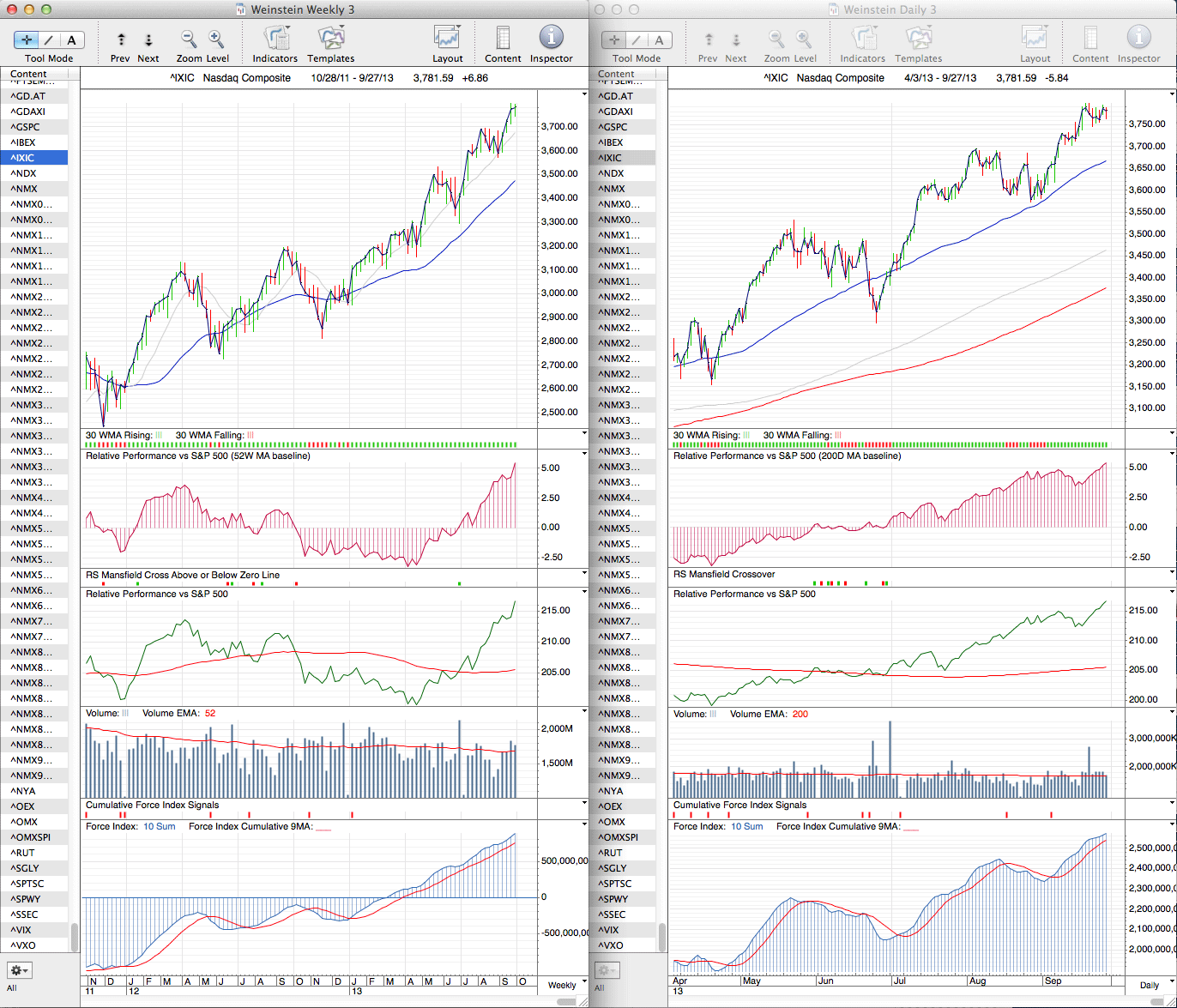Zoom out using the minus magnifier in Weekly window
Screen dimensions: 1177x1008
[x=189, y=39]
